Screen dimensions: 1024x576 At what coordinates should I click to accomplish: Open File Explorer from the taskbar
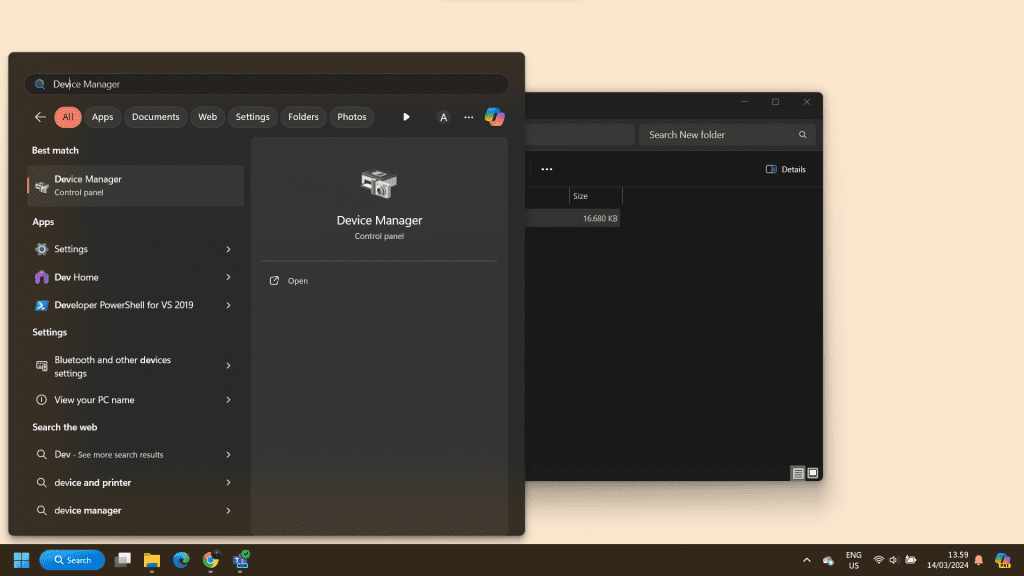[152, 560]
